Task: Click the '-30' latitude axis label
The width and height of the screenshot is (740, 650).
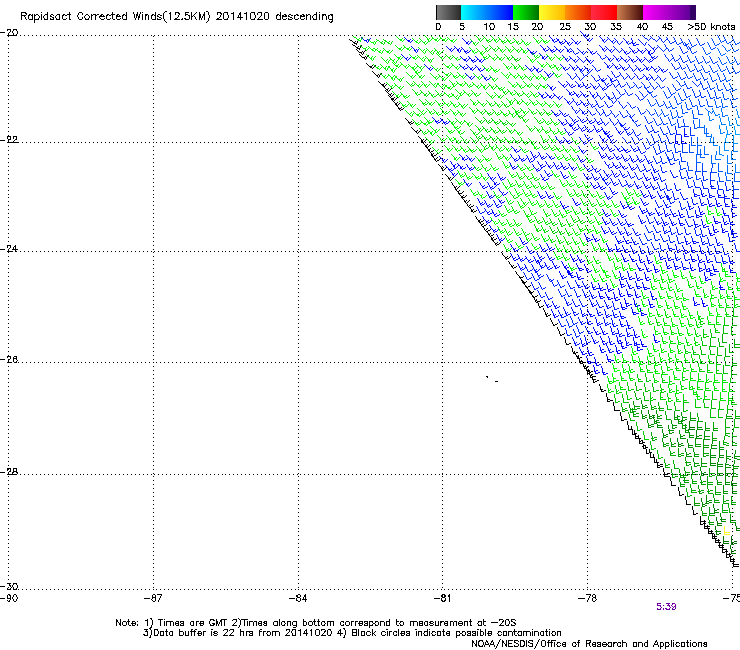Action: click(x=9, y=586)
